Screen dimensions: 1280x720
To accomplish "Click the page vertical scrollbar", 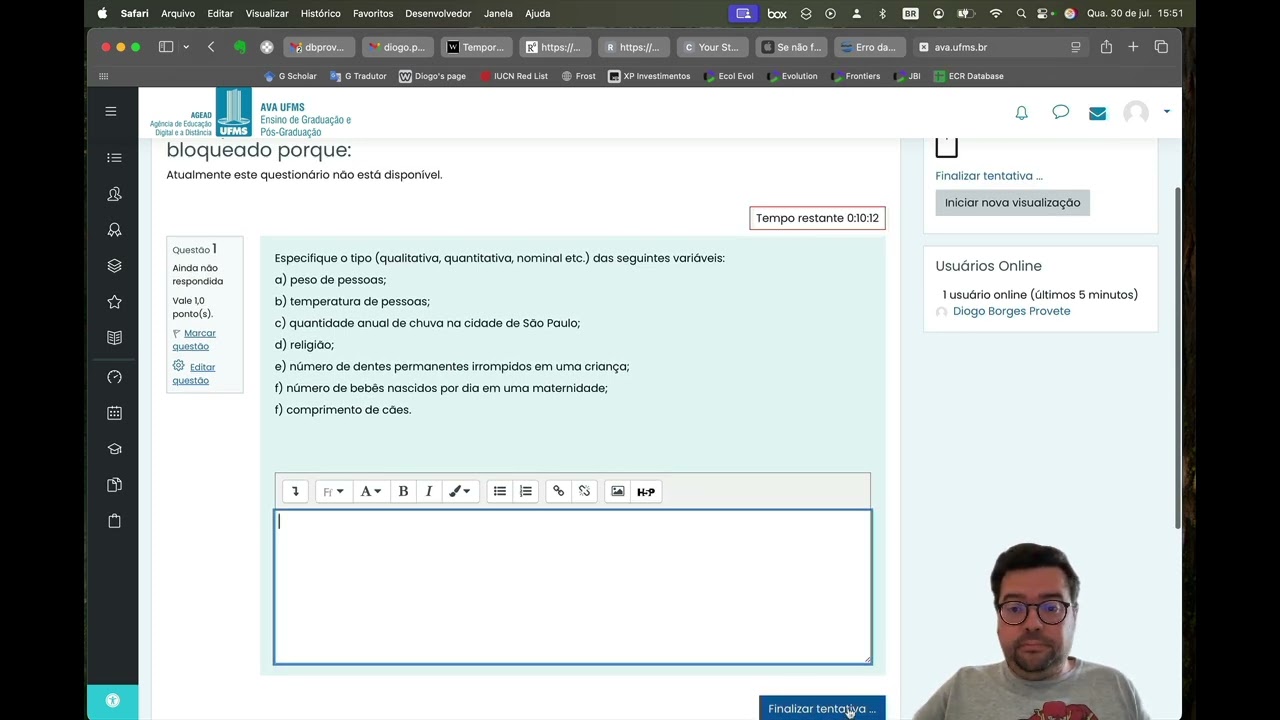I will (x=1177, y=357).
